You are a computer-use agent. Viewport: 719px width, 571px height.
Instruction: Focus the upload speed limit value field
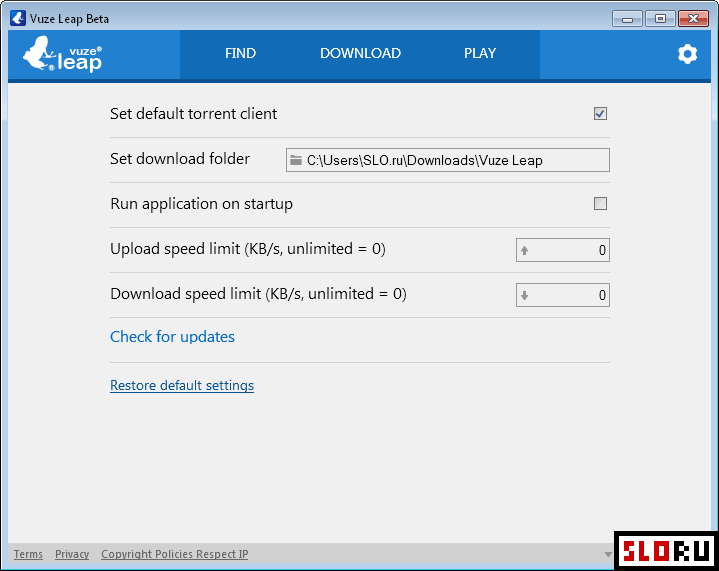563,250
